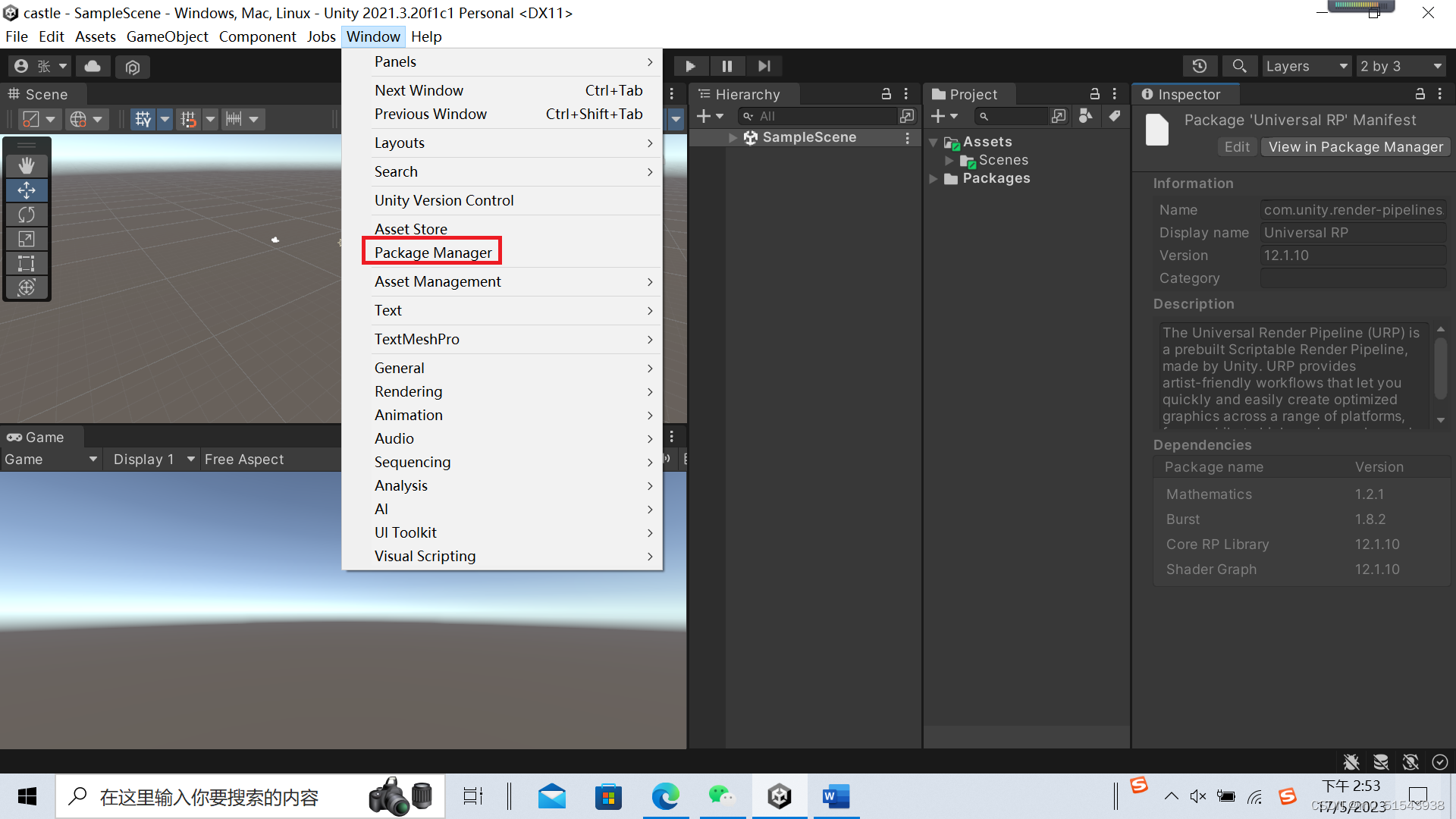Select the Scale tool in Scene
The image size is (1456, 819).
27,239
